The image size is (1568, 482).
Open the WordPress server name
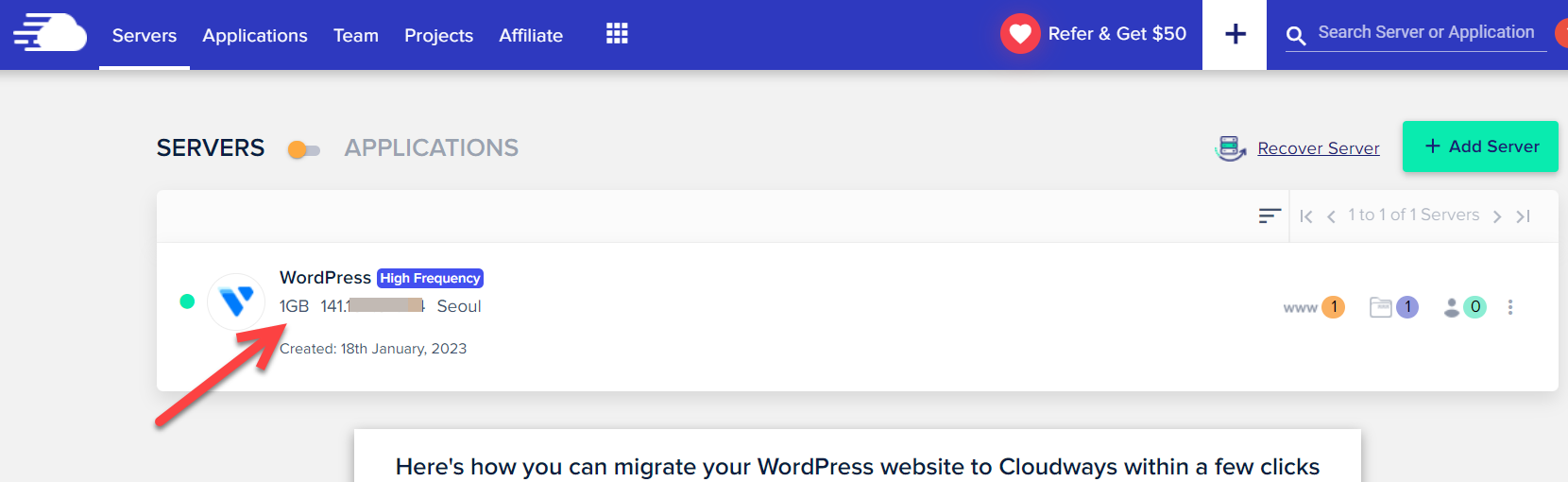click(x=325, y=277)
